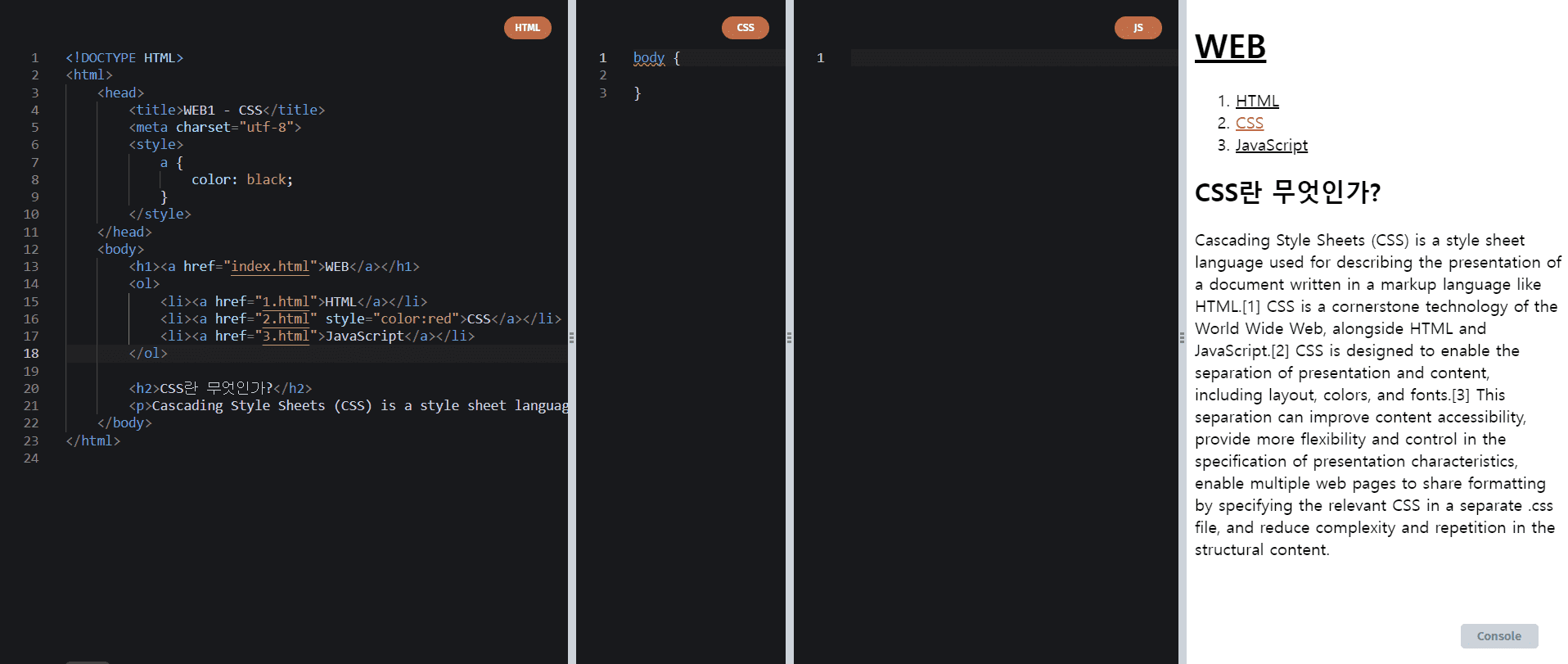This screenshot has width=1568, height=664.
Task: Open the JavaScript list link in the preview
Action: [1272, 145]
